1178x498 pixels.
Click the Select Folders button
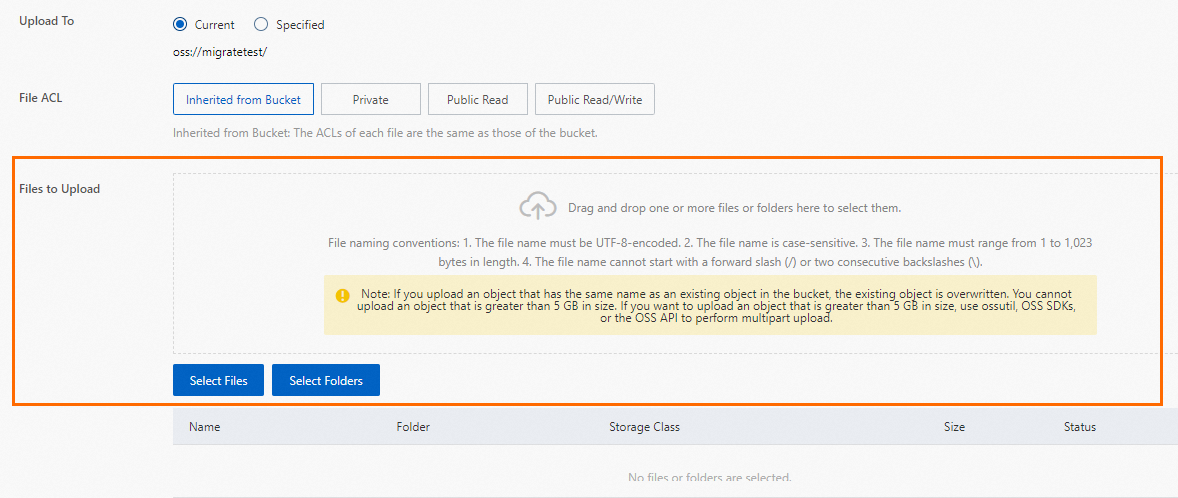pyautogui.click(x=326, y=381)
